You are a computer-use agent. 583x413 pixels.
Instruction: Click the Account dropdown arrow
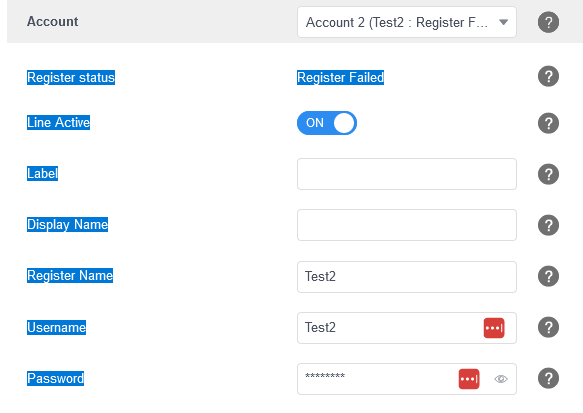tap(503, 22)
